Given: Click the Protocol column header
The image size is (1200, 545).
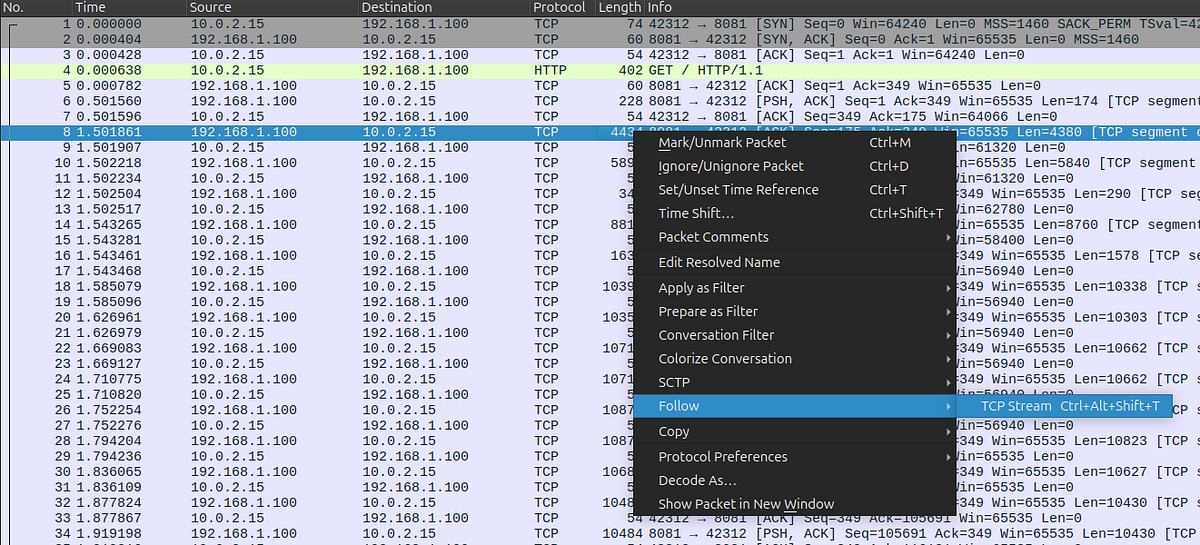Looking at the screenshot, I should (562, 7).
